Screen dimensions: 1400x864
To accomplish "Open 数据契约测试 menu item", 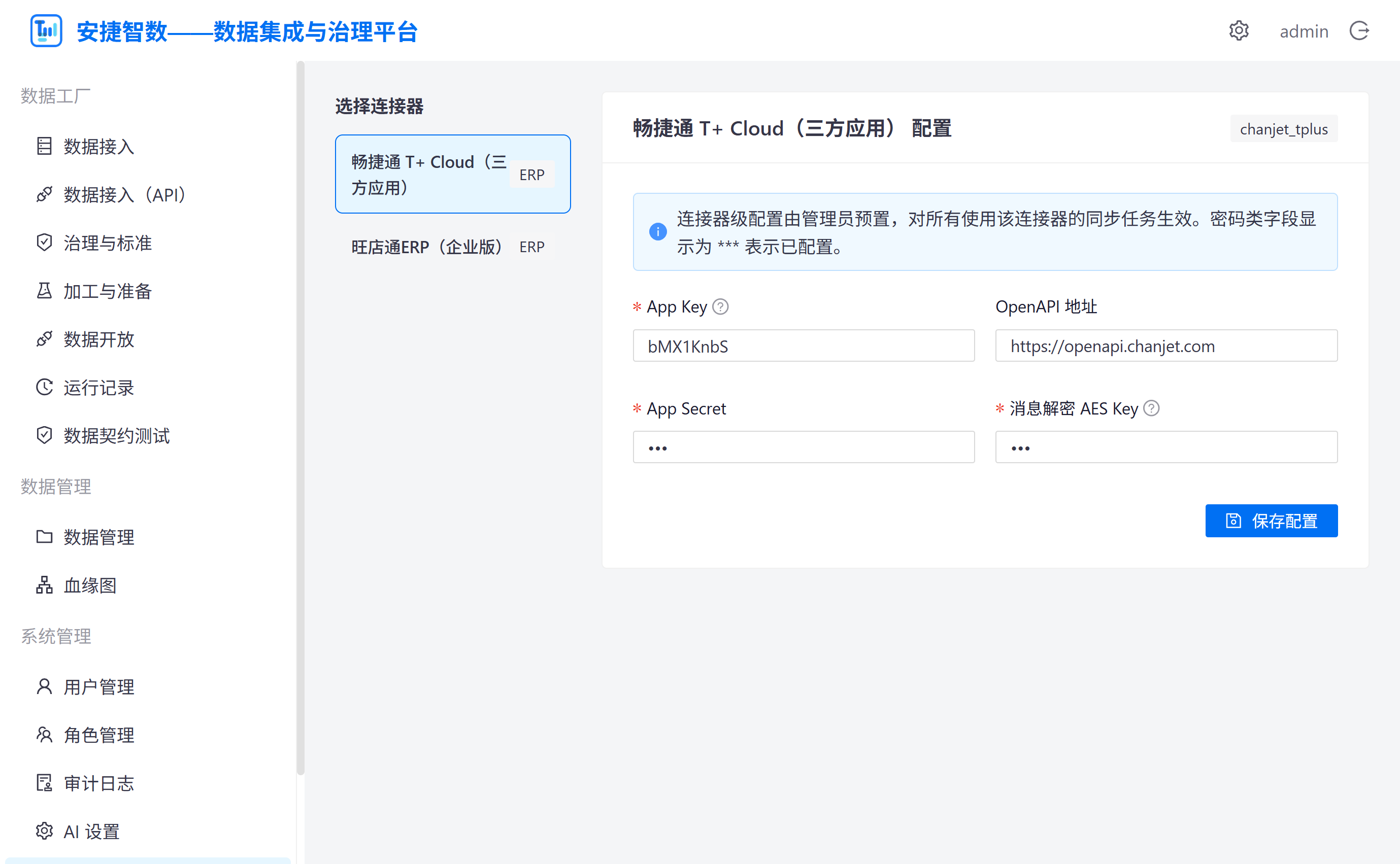I will click(149, 435).
